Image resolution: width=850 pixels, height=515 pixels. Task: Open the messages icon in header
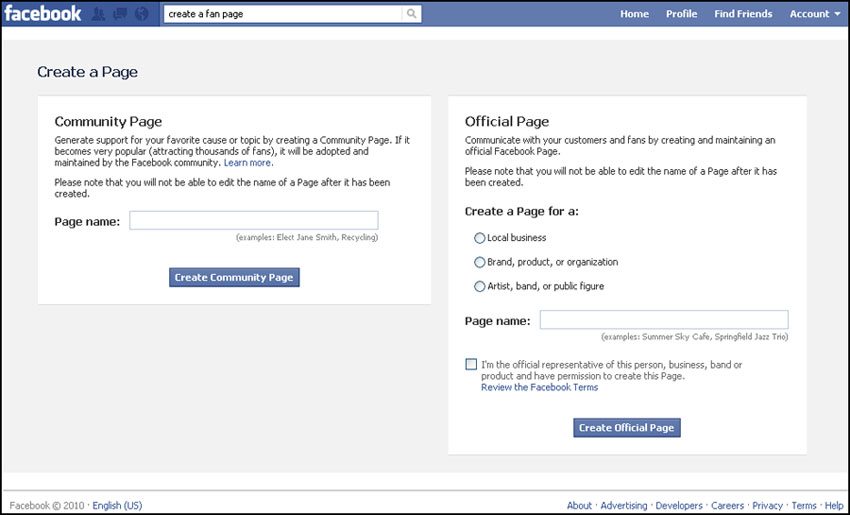pyautogui.click(x=120, y=14)
